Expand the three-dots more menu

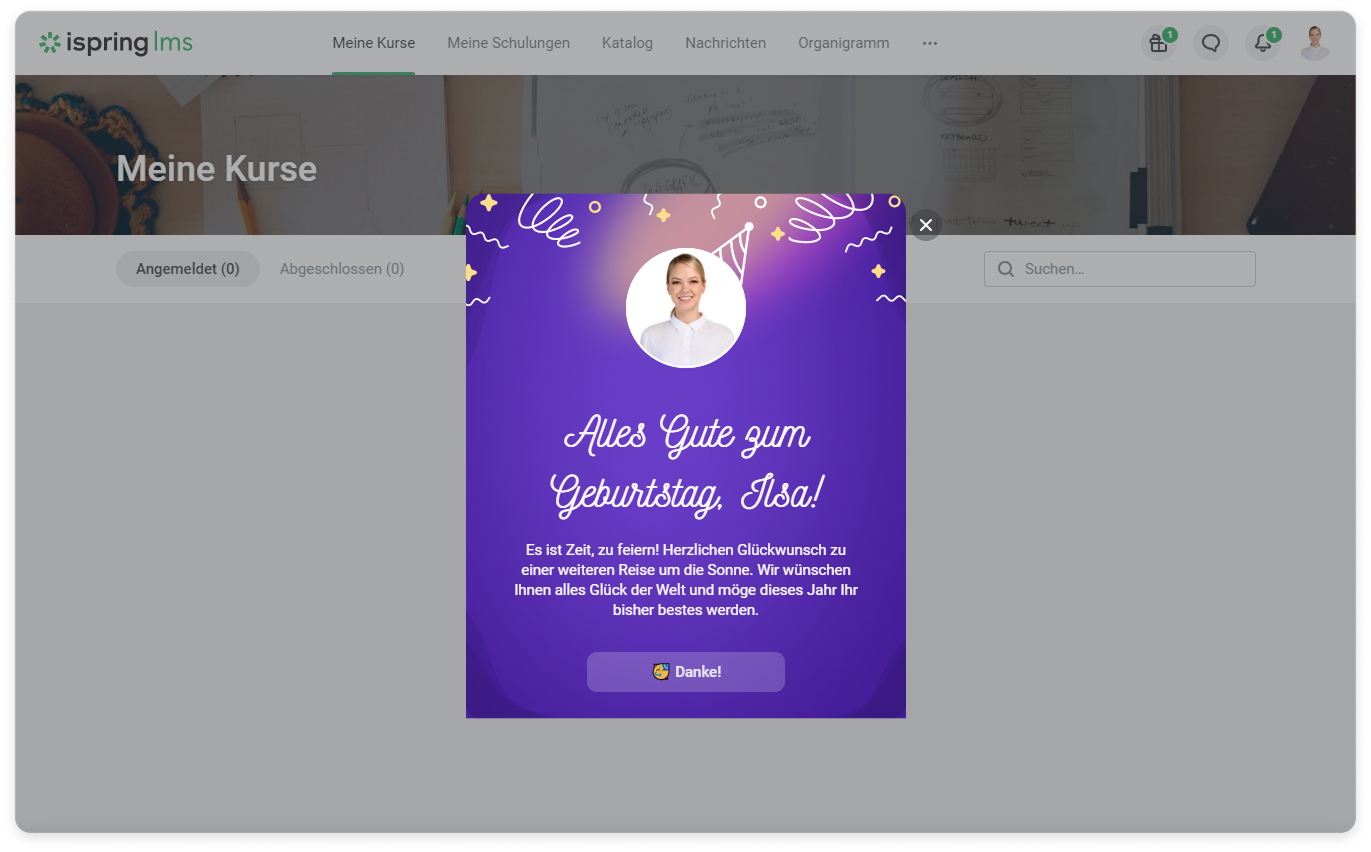[x=930, y=43]
